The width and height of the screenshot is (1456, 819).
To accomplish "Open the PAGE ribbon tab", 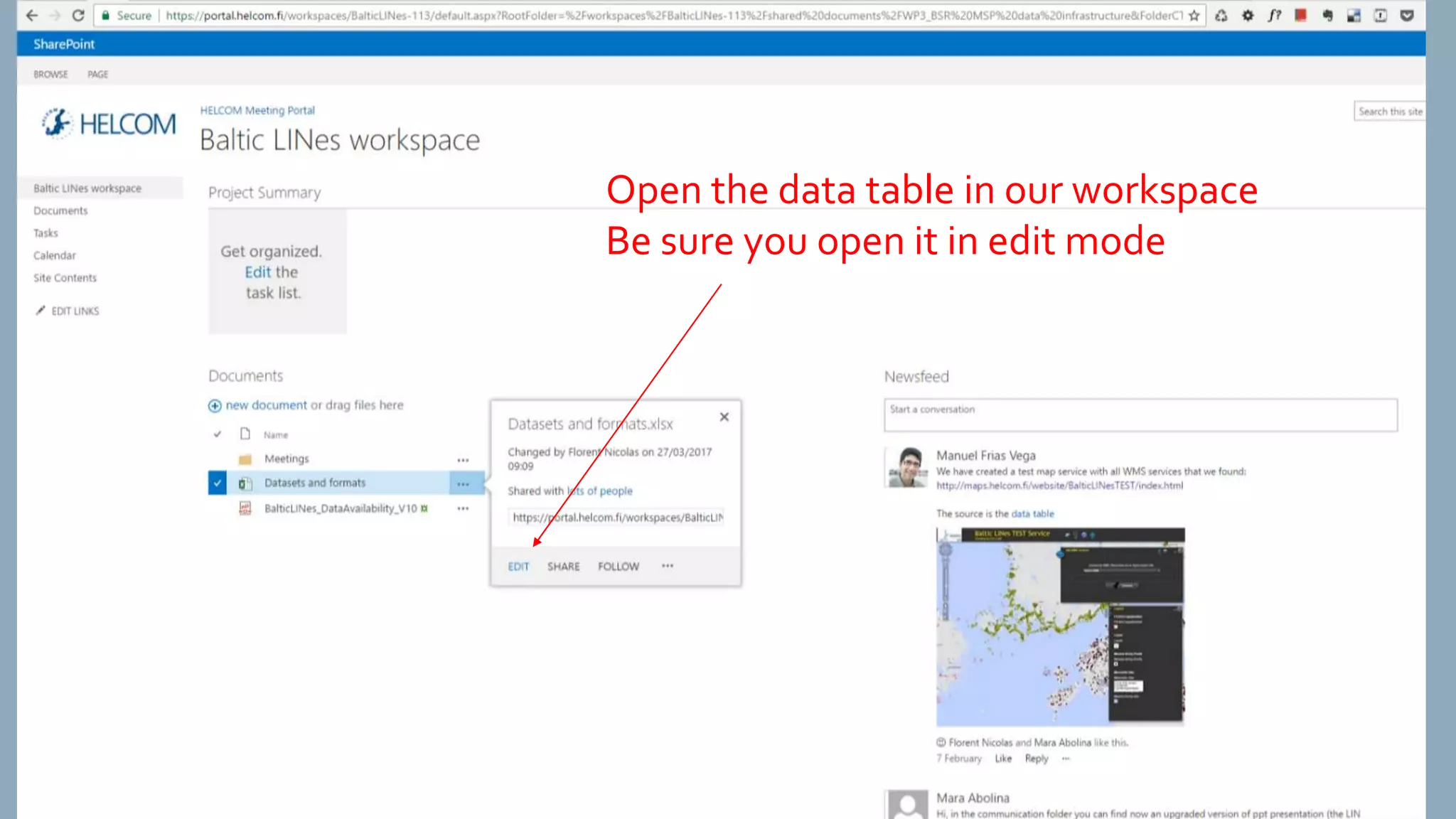I will coord(97,74).
